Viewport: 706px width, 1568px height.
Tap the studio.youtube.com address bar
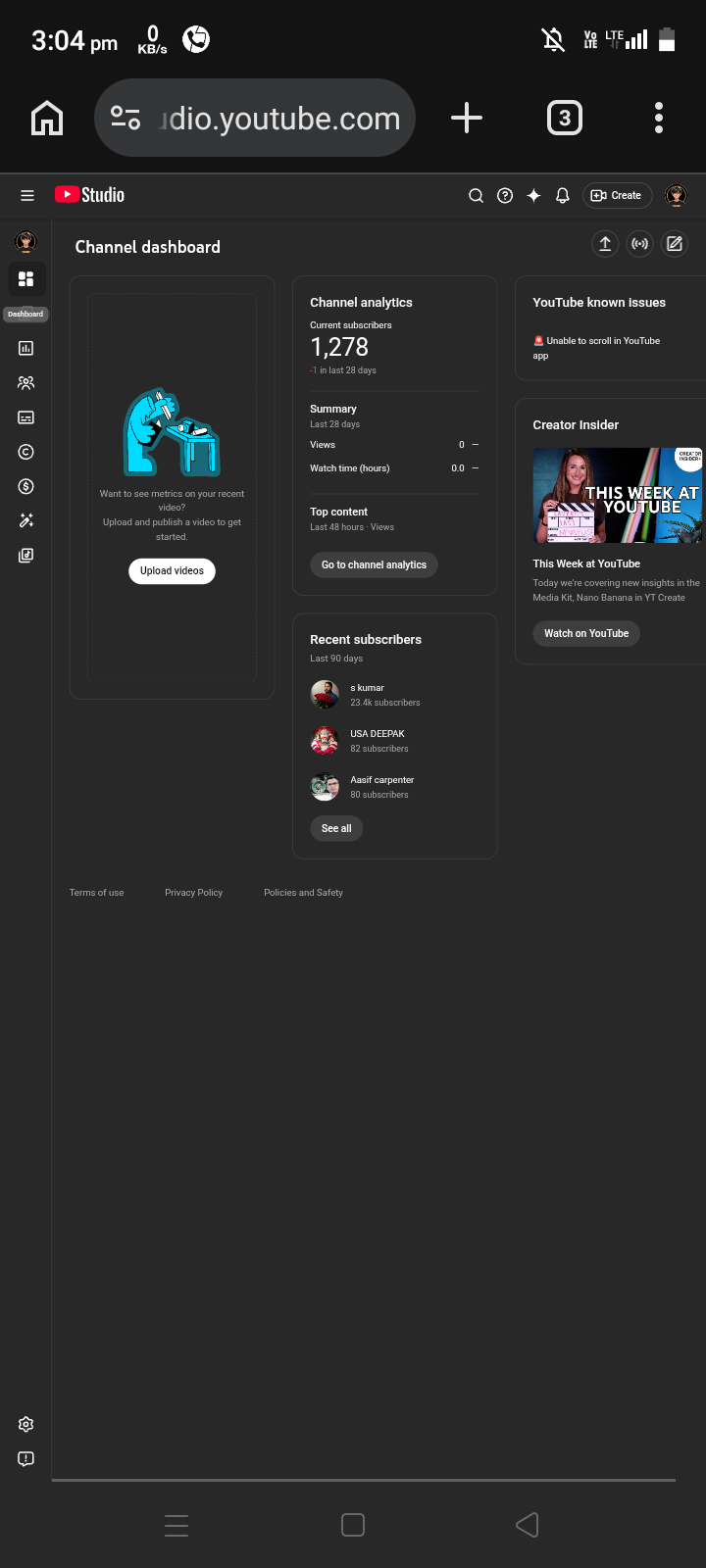255,118
